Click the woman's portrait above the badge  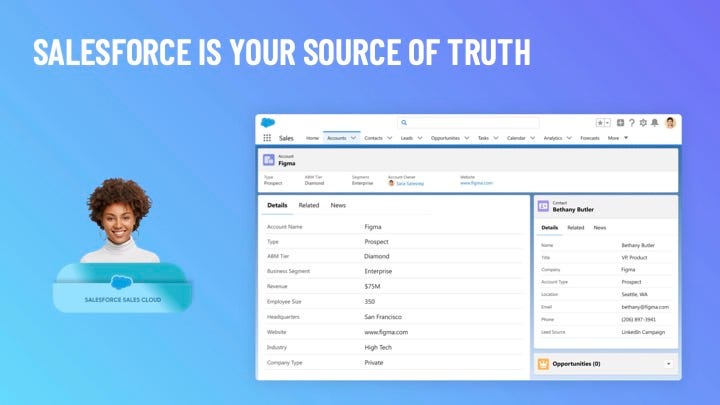click(x=119, y=220)
